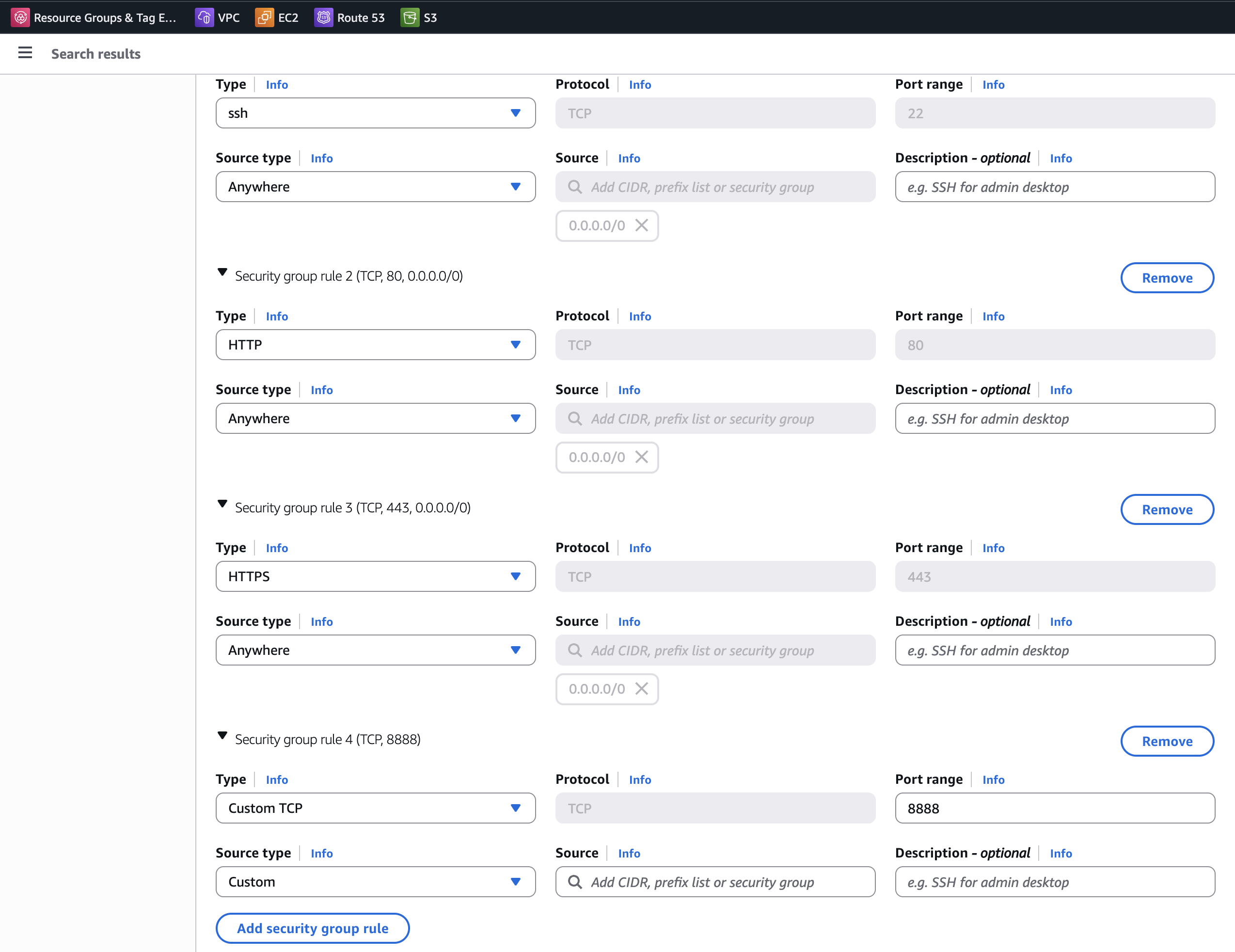Open the VPC service shortcut icon
The width and height of the screenshot is (1235, 952).
pyautogui.click(x=204, y=17)
